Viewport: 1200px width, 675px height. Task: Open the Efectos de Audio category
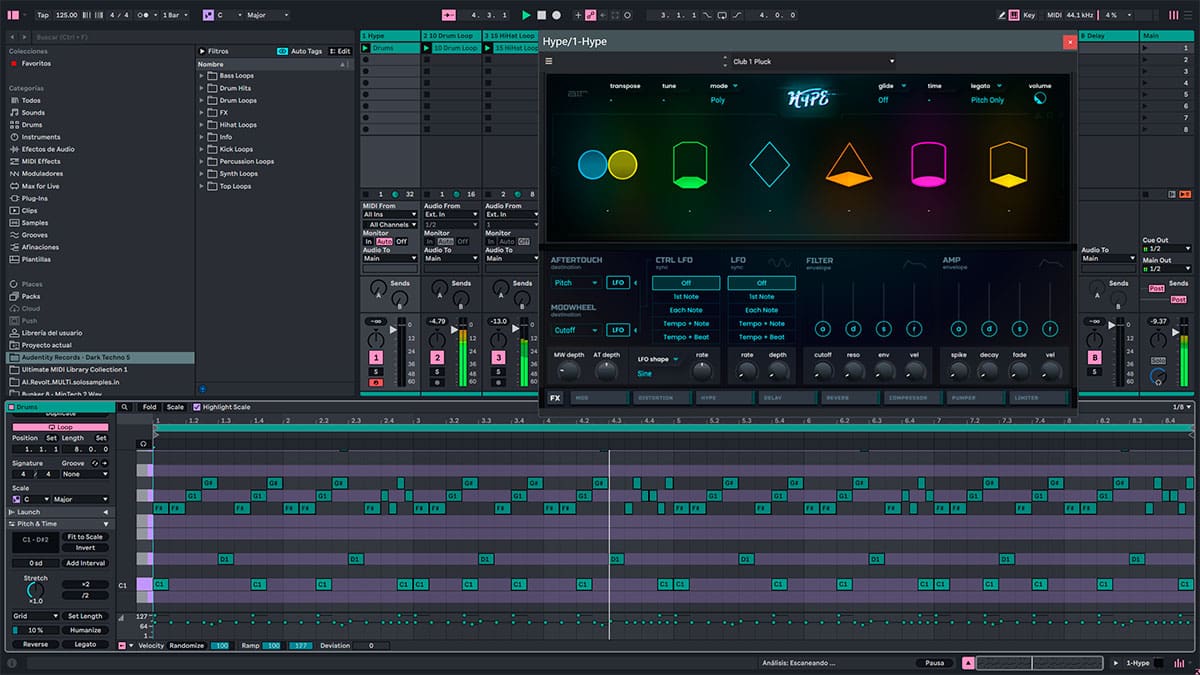click(x=48, y=149)
